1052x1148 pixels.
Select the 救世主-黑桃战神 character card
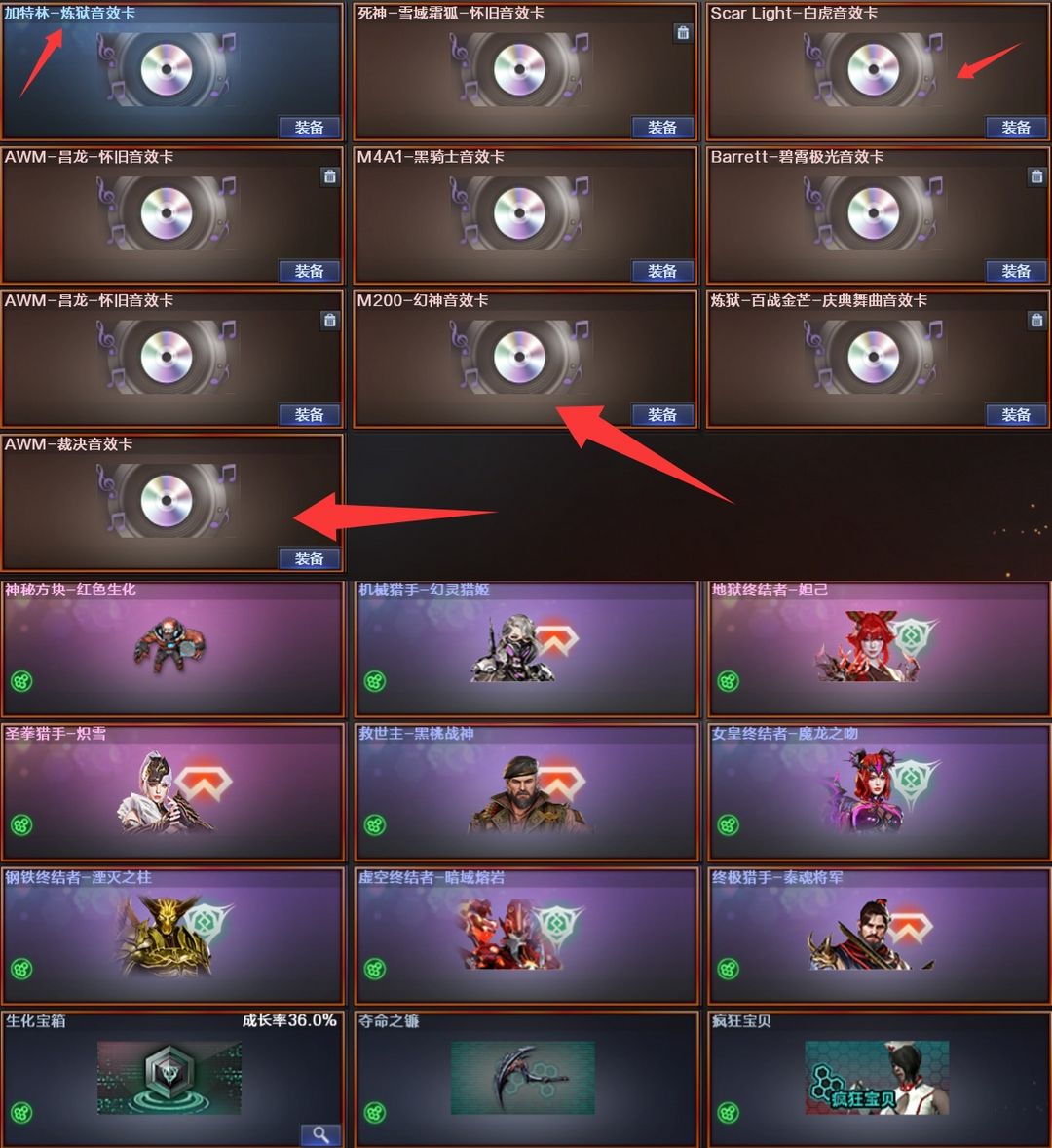(526, 792)
